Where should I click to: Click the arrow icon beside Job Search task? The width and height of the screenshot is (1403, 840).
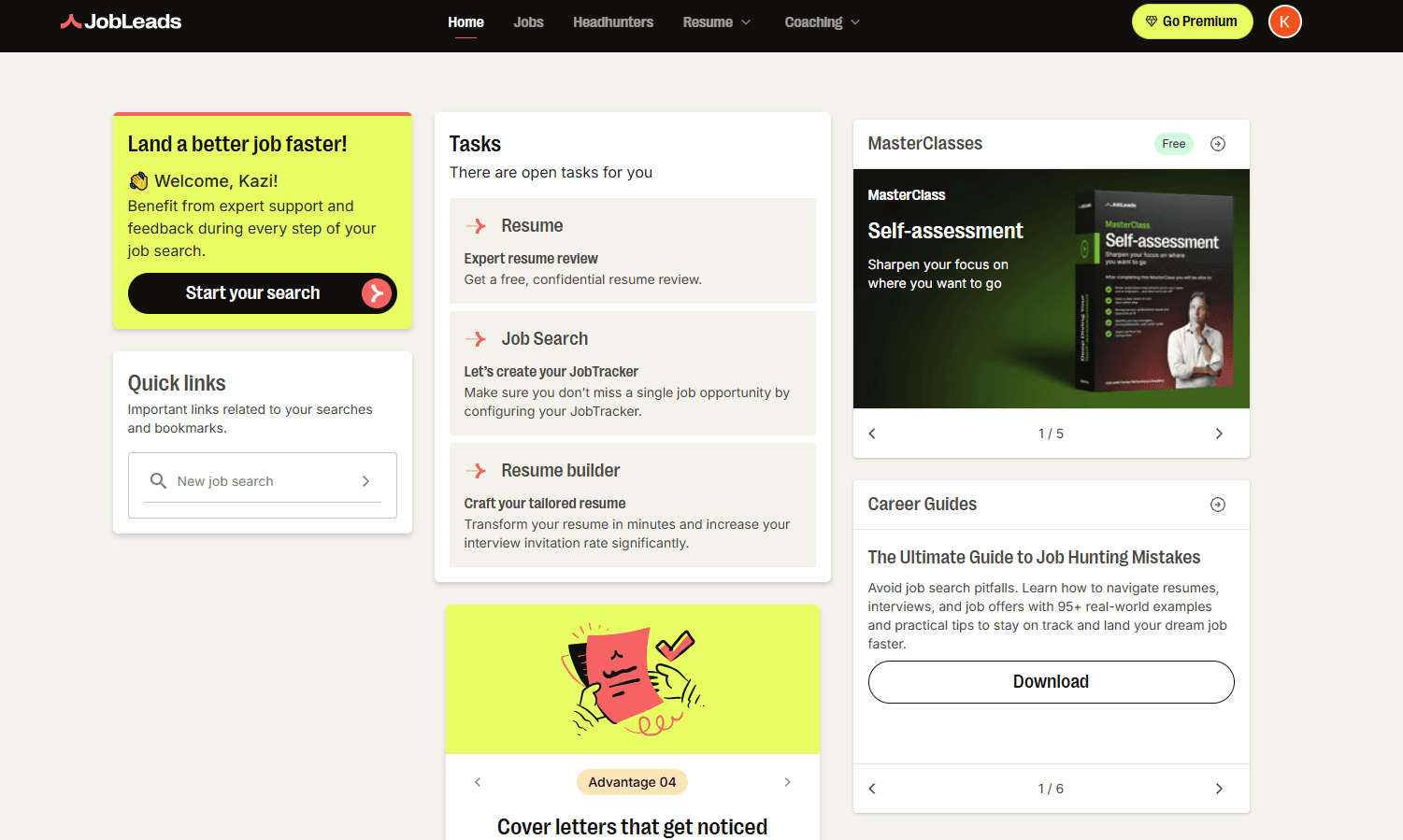click(476, 339)
